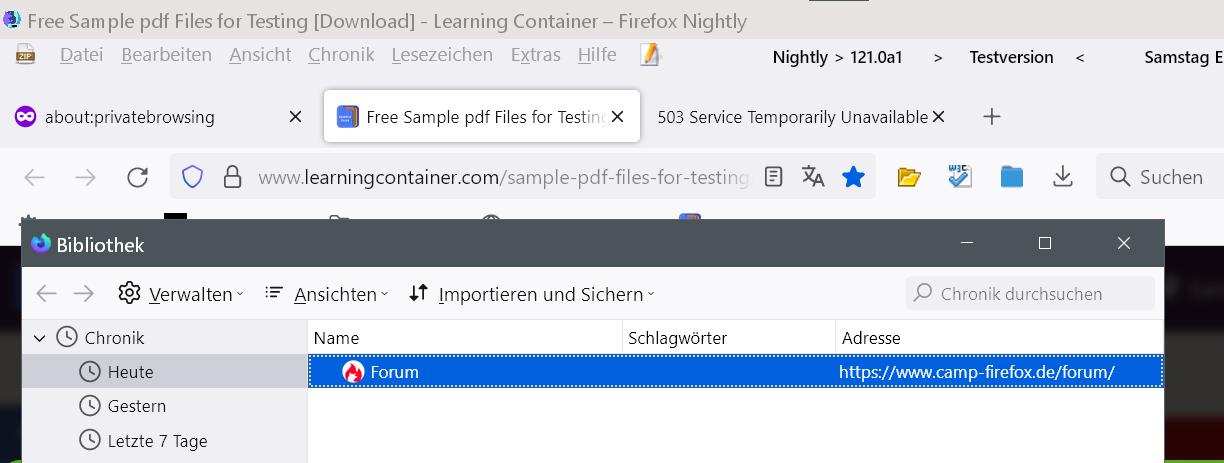
Task: Click the Chronik durchsuchen search field
Action: [x=1030, y=294]
